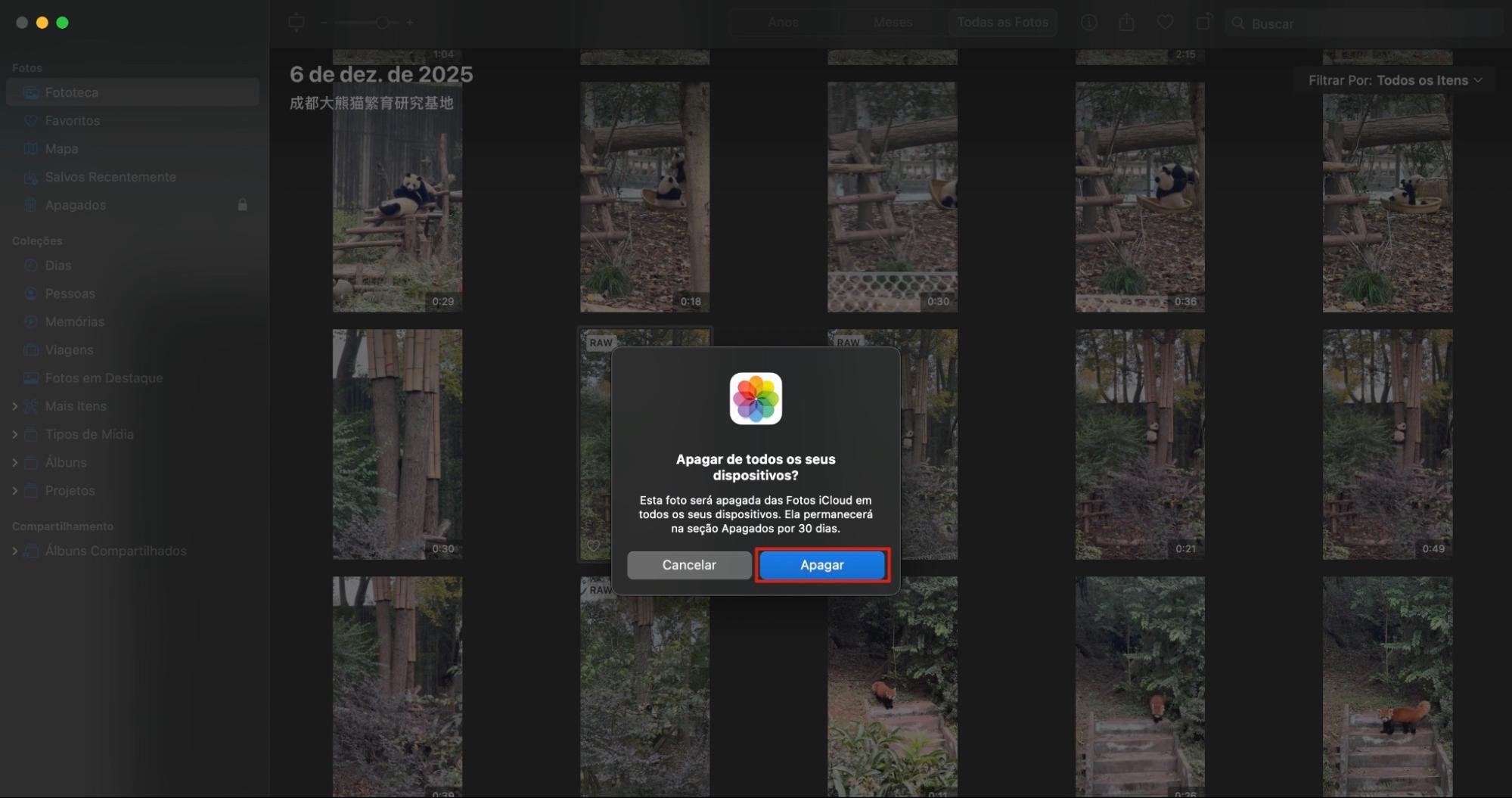Toggle the search field magnifier
This screenshot has width=1512, height=798.
point(1238,23)
